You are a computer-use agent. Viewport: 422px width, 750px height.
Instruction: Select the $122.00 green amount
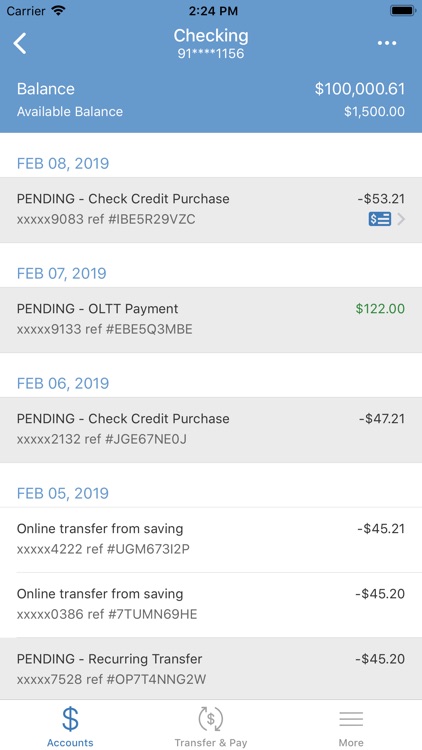(x=380, y=309)
